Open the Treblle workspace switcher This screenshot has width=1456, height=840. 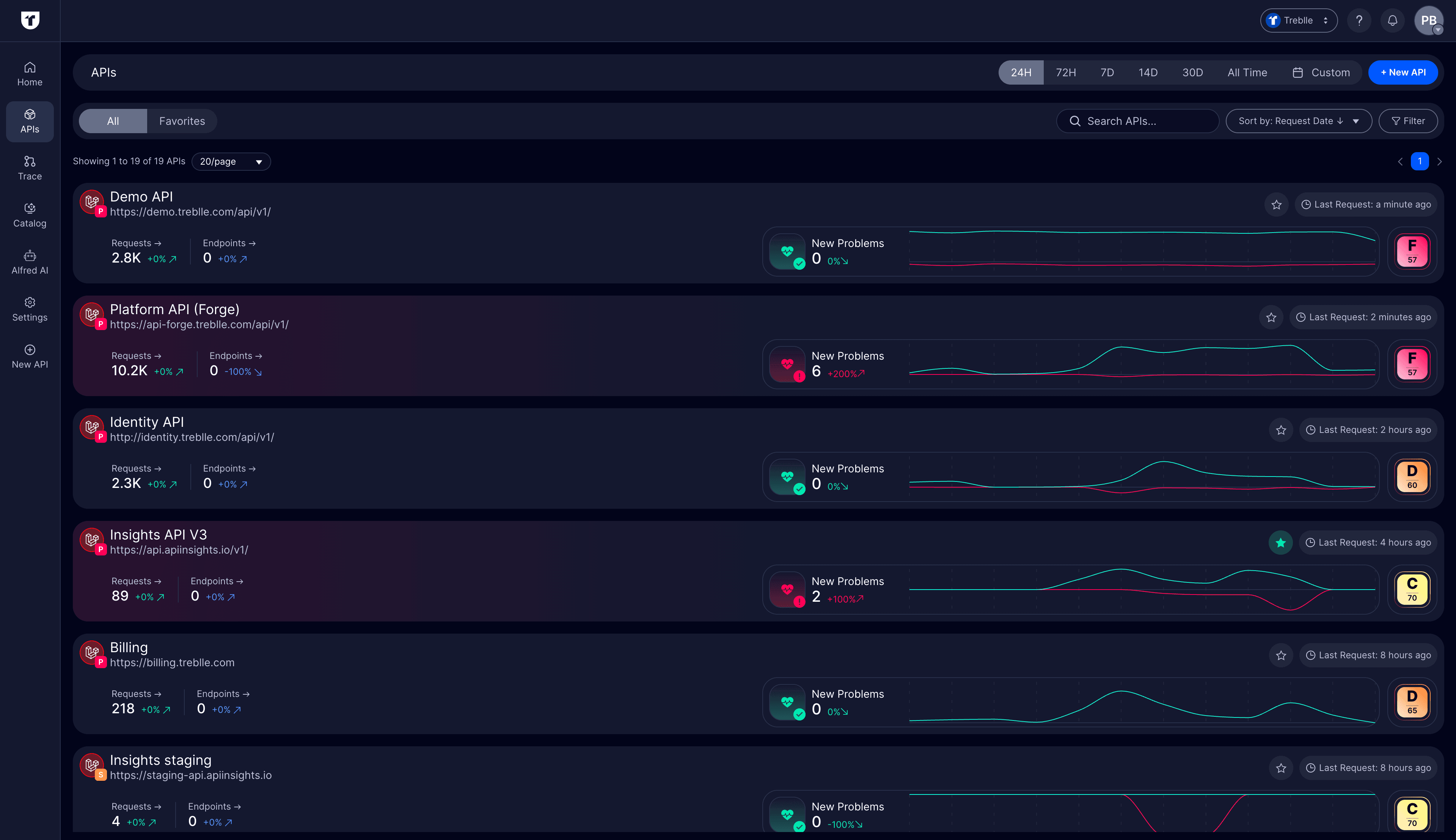[x=1298, y=21]
